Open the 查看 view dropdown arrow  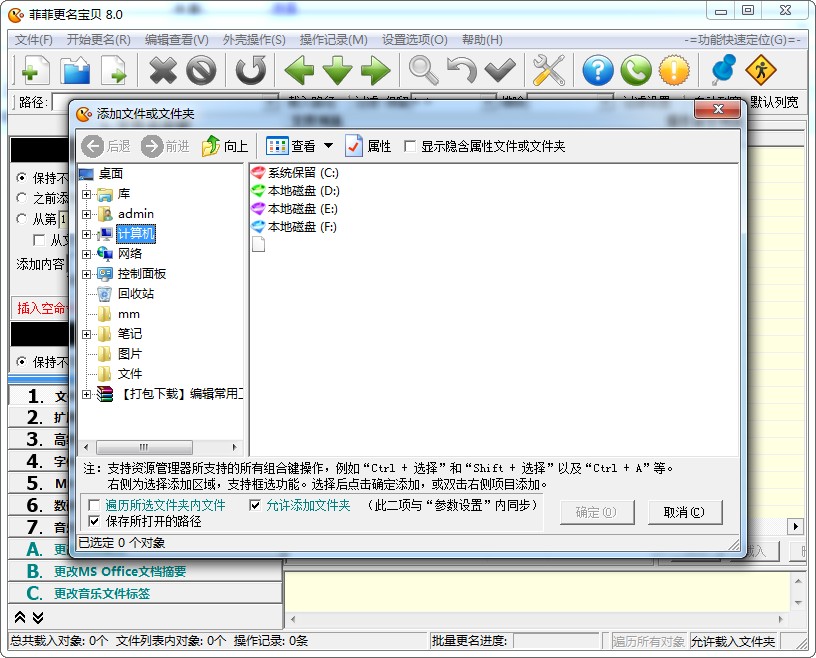pyautogui.click(x=328, y=146)
